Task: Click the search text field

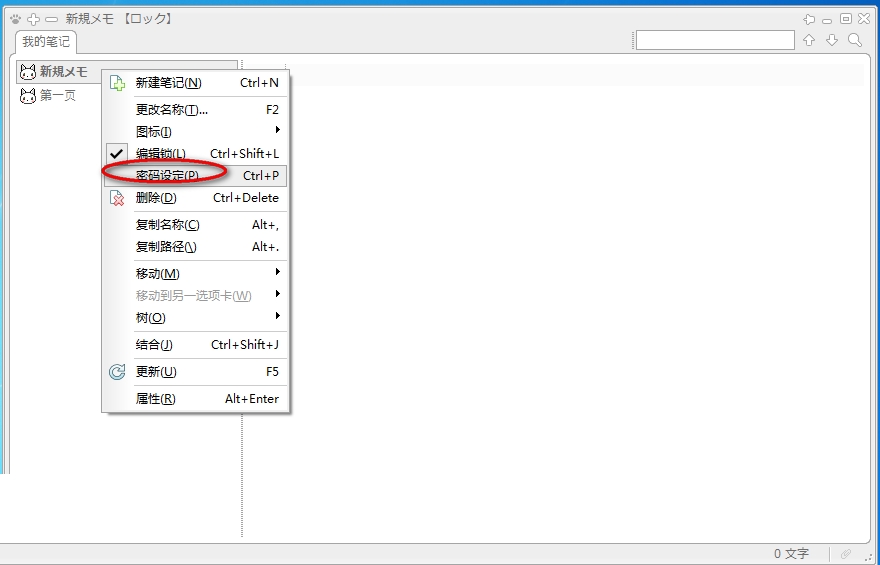Action: [715, 40]
